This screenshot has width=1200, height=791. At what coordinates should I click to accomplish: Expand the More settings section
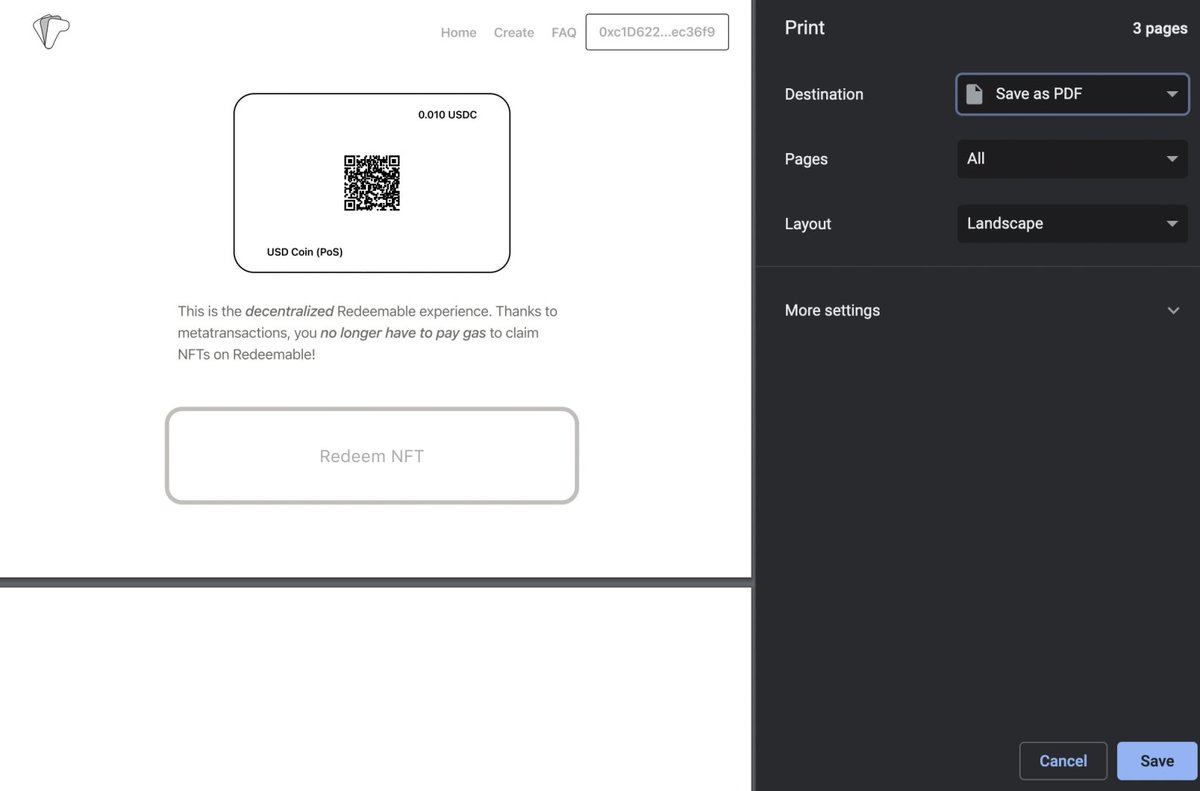pyautogui.click(x=982, y=310)
